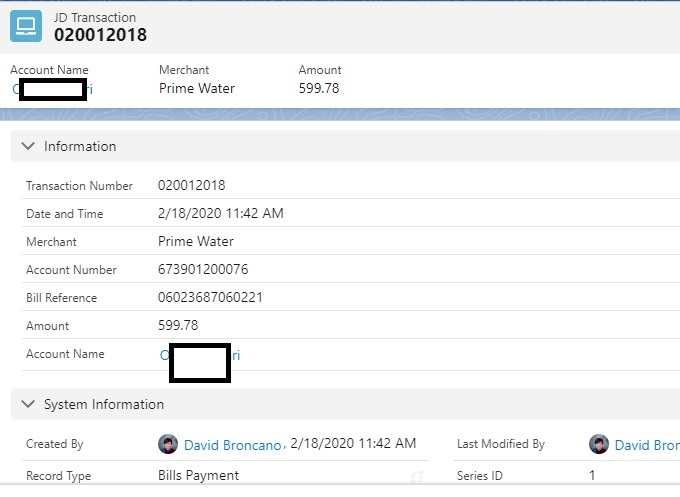Click the Amount value in Information section
680x497 pixels.
(178, 326)
